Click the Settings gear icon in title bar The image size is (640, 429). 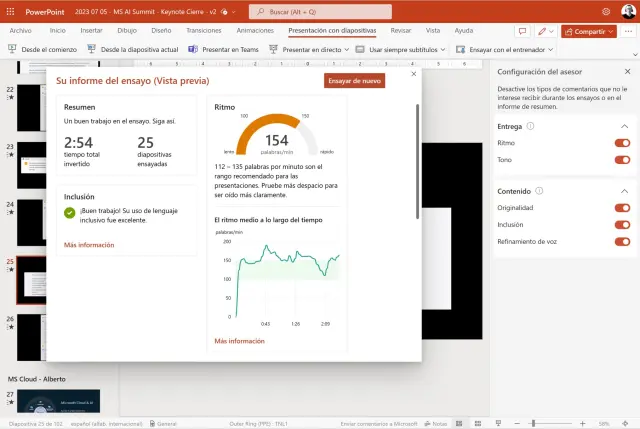click(x=606, y=11)
